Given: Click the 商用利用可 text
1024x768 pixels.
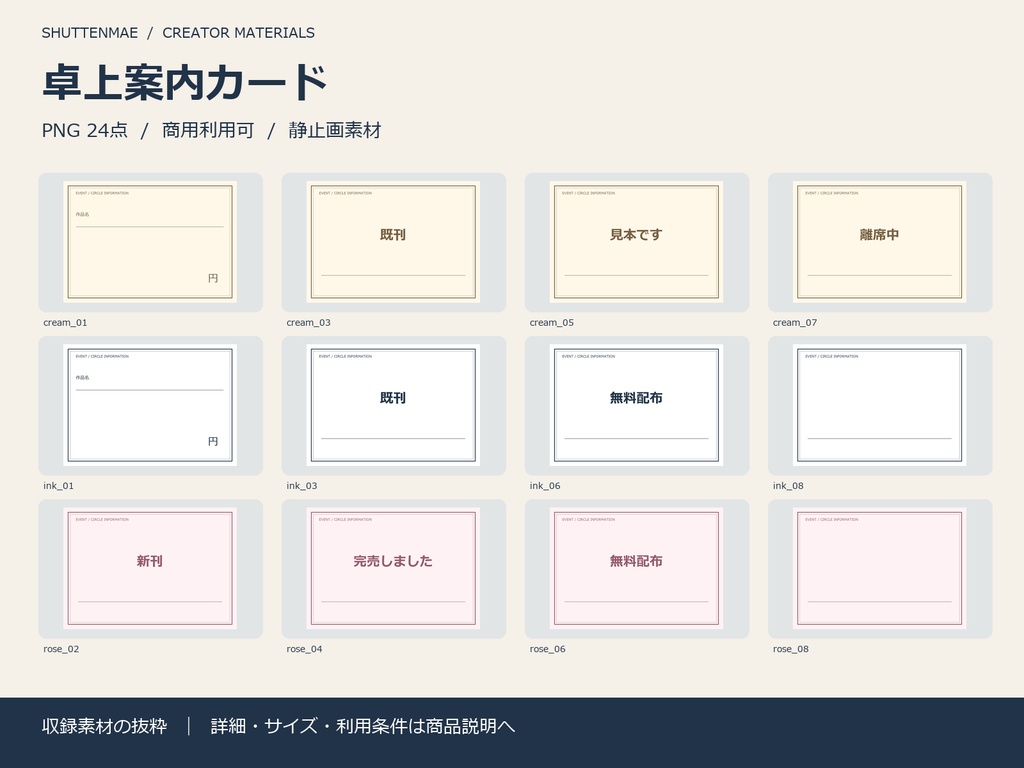Looking at the screenshot, I should [208, 131].
